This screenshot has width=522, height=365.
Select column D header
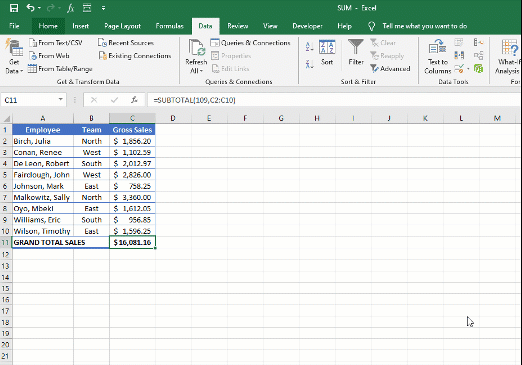pyautogui.click(x=173, y=118)
